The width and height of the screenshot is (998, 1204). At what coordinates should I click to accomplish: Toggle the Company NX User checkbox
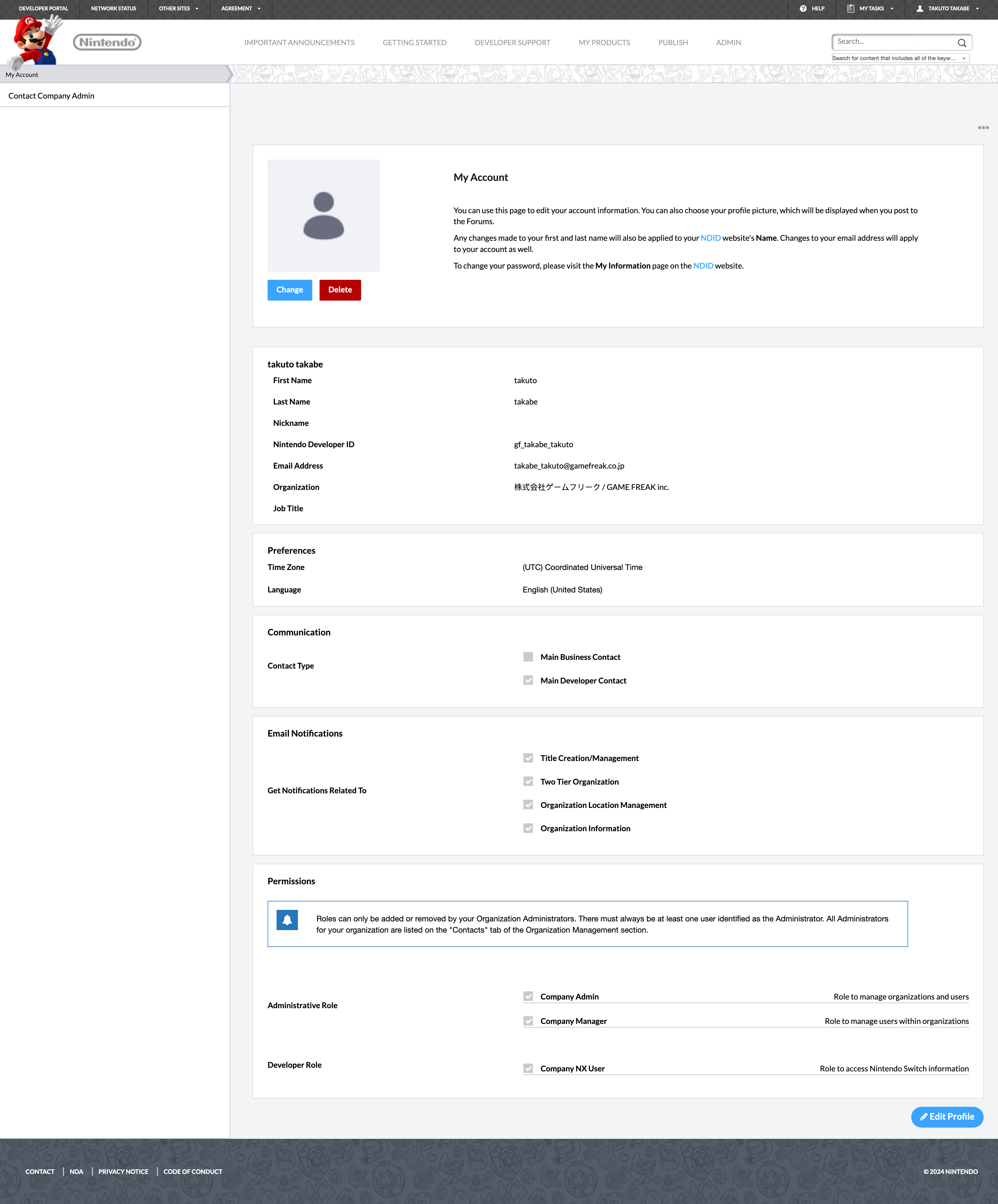(x=528, y=1069)
